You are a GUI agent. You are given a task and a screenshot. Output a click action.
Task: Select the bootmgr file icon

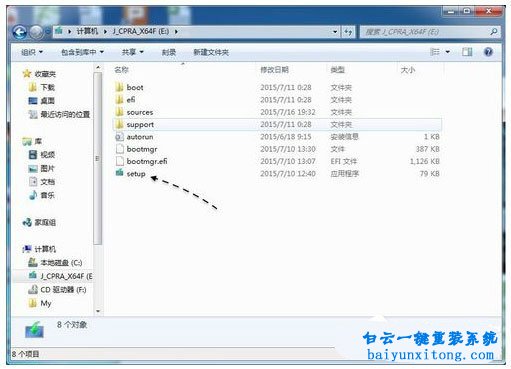point(119,149)
